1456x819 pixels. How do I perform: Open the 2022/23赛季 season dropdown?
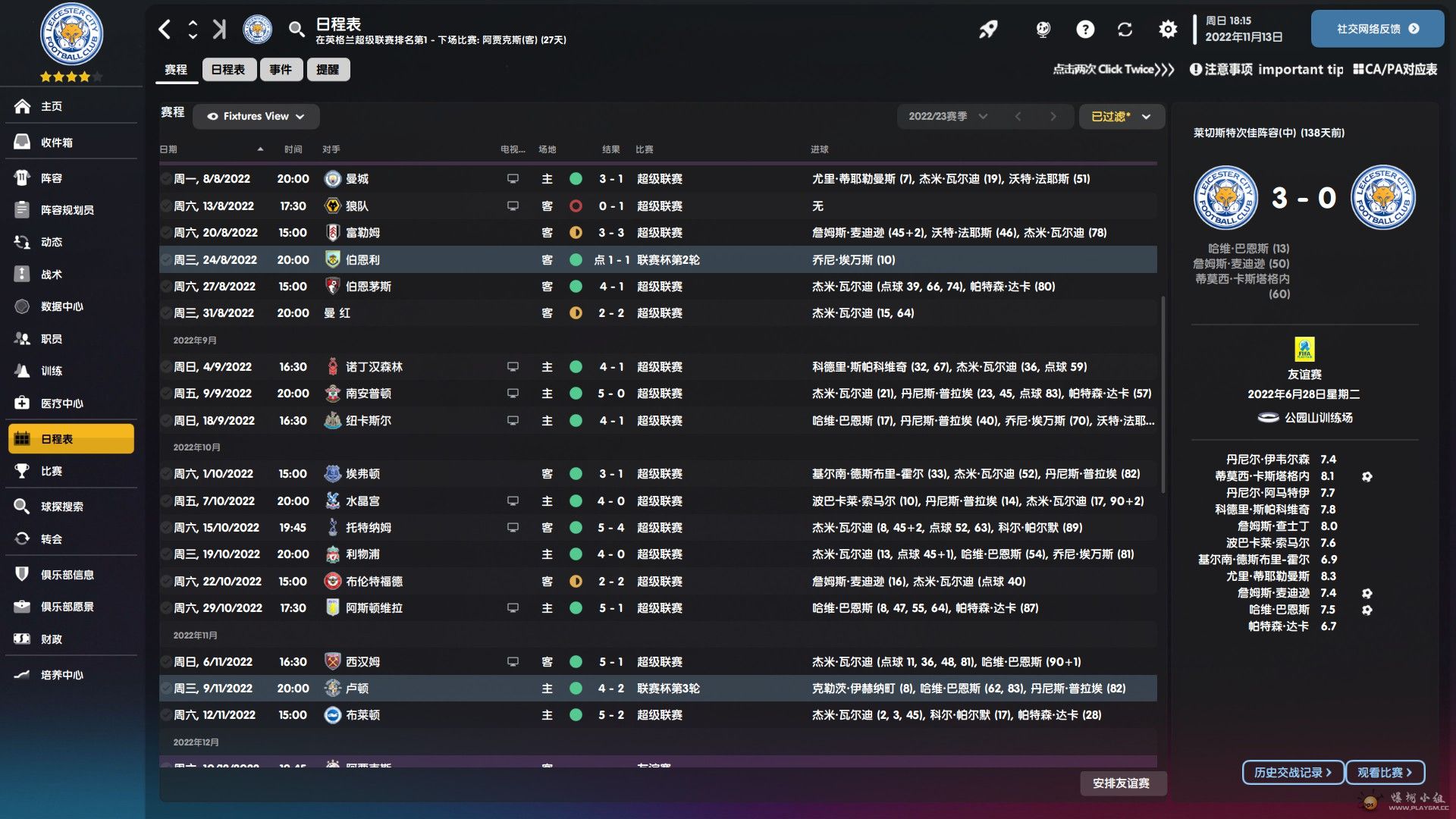click(x=947, y=116)
